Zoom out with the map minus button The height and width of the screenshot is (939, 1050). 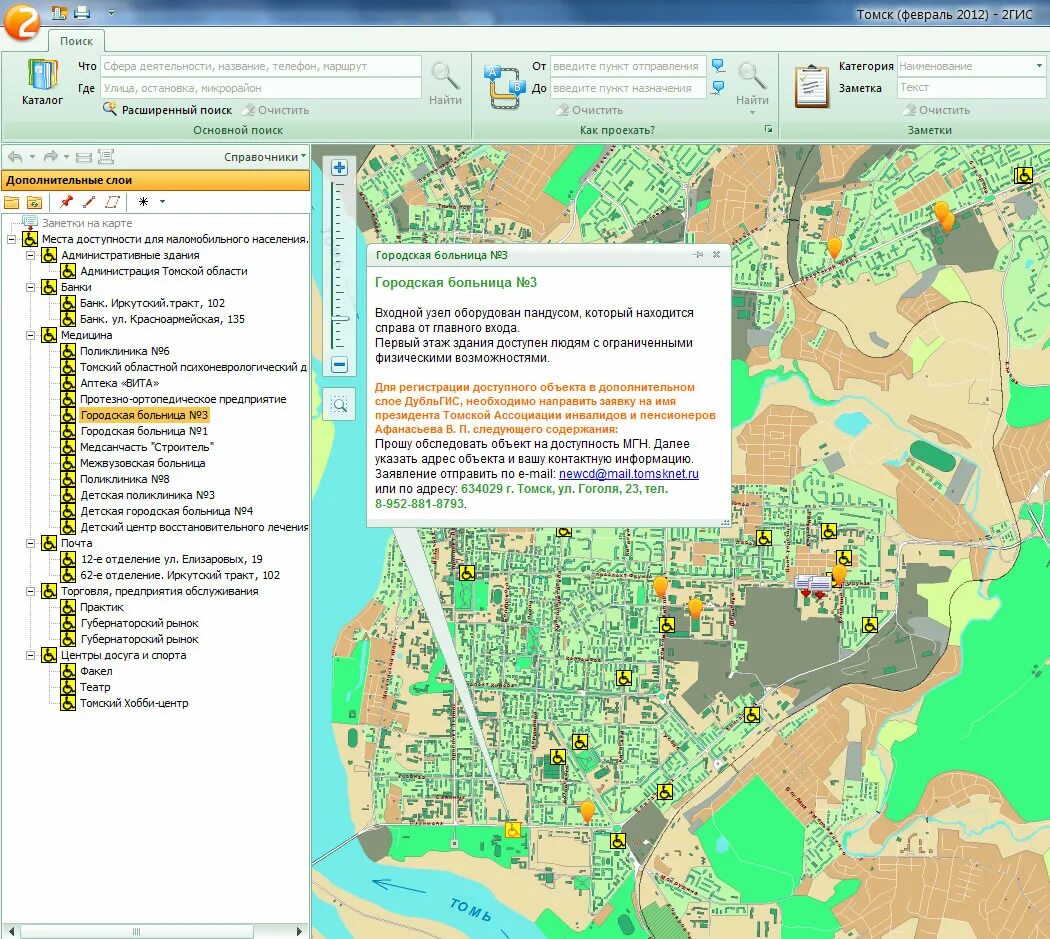point(340,365)
